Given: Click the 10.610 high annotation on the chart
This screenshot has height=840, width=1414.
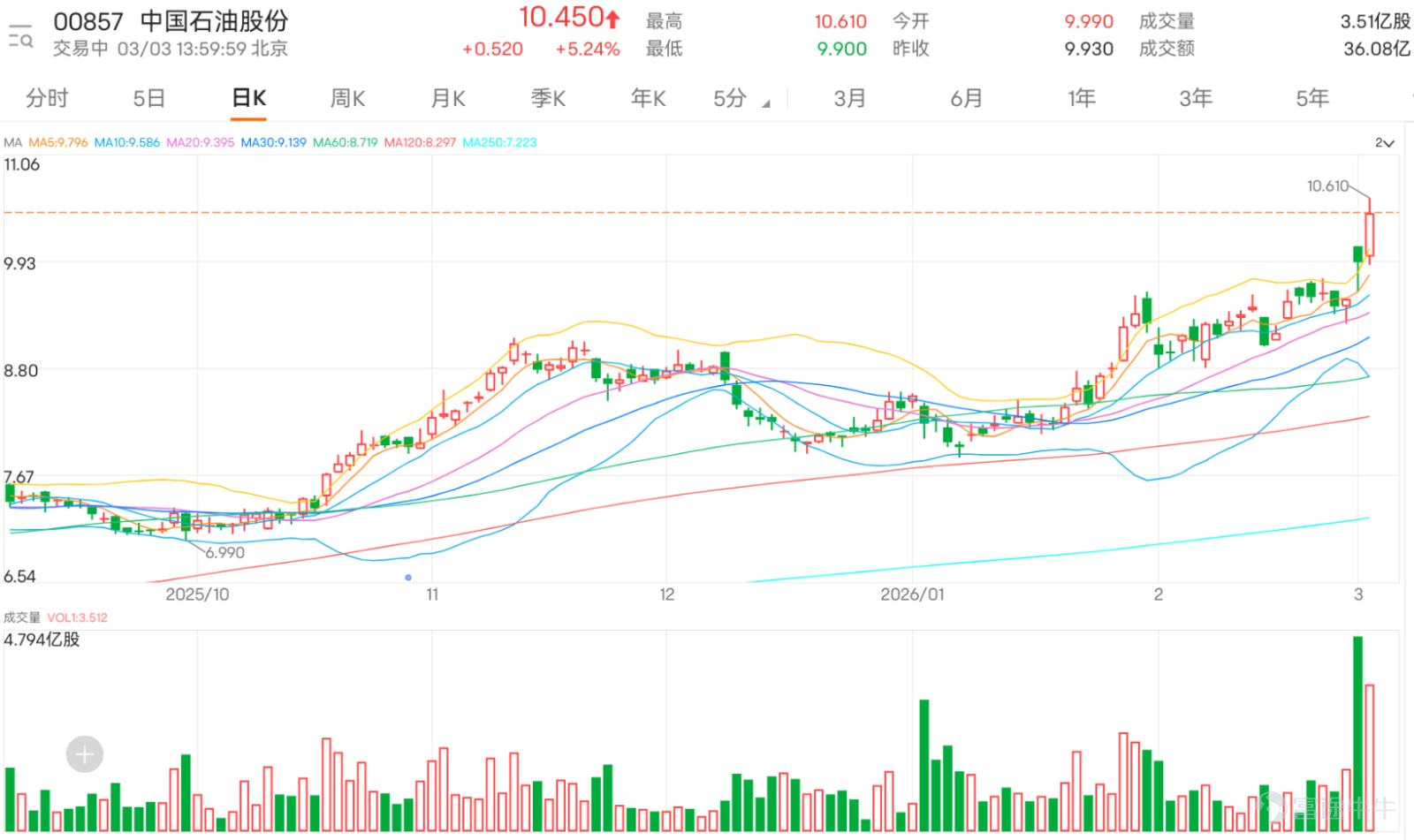Looking at the screenshot, I should (1327, 185).
